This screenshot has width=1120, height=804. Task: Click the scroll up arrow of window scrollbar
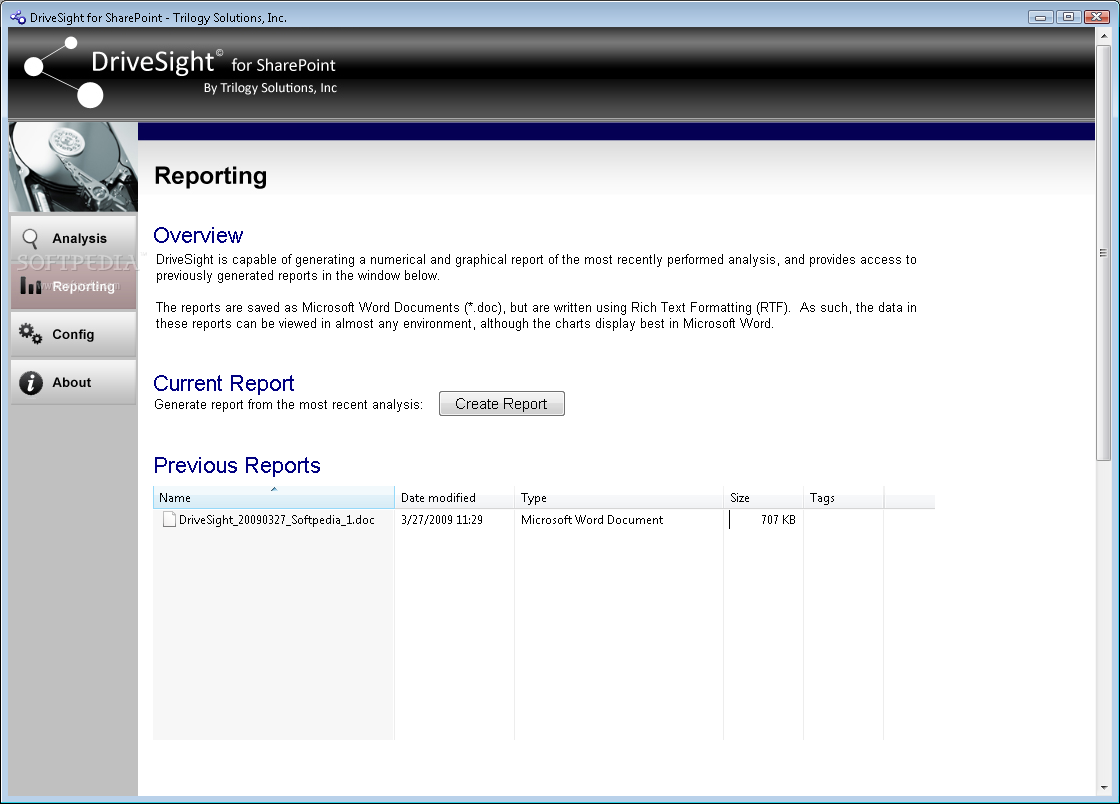click(1104, 35)
